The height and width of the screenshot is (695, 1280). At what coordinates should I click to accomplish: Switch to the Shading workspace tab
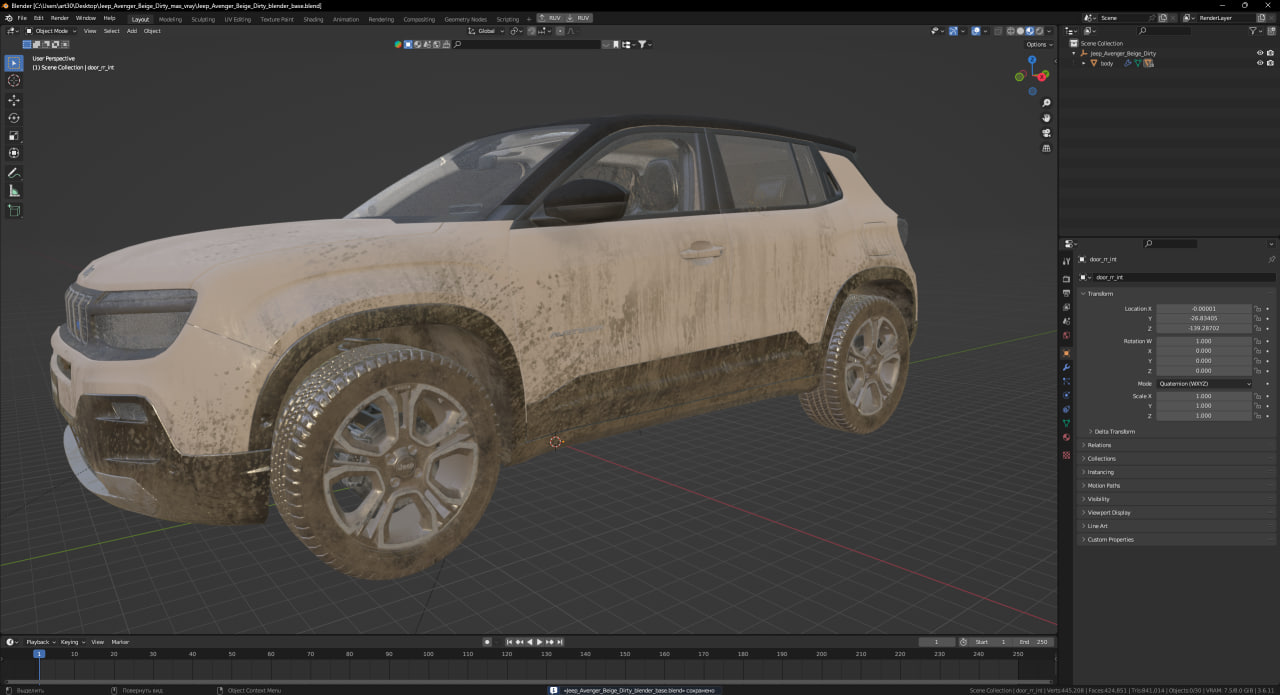(313, 19)
